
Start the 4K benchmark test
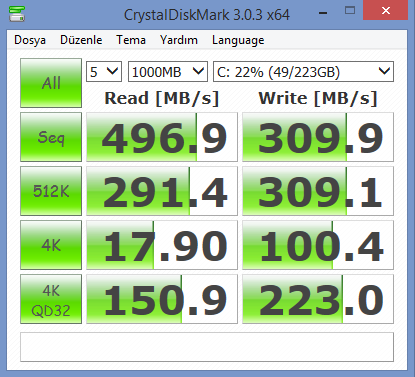tap(51, 245)
